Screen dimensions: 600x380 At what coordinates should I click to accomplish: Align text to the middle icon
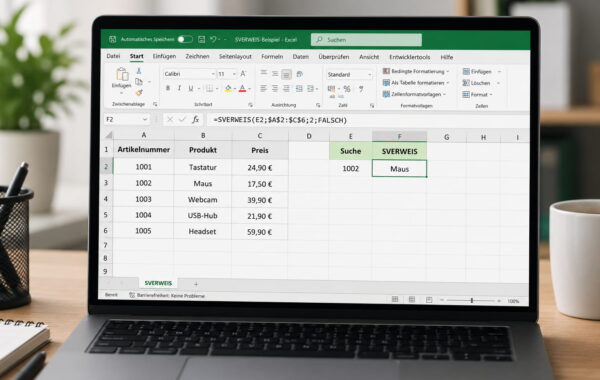click(275, 73)
